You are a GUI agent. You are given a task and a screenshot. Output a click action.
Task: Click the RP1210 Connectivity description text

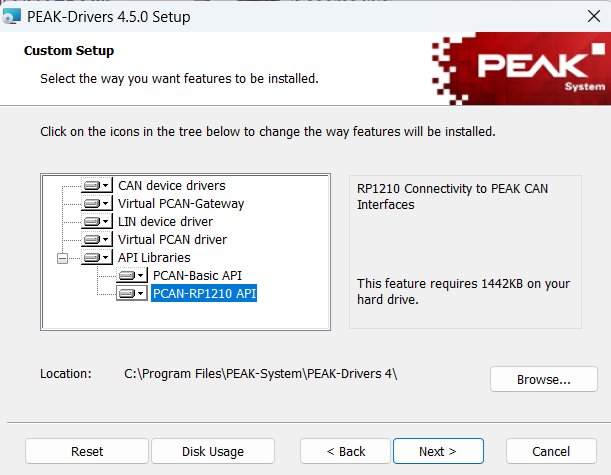tap(452, 196)
